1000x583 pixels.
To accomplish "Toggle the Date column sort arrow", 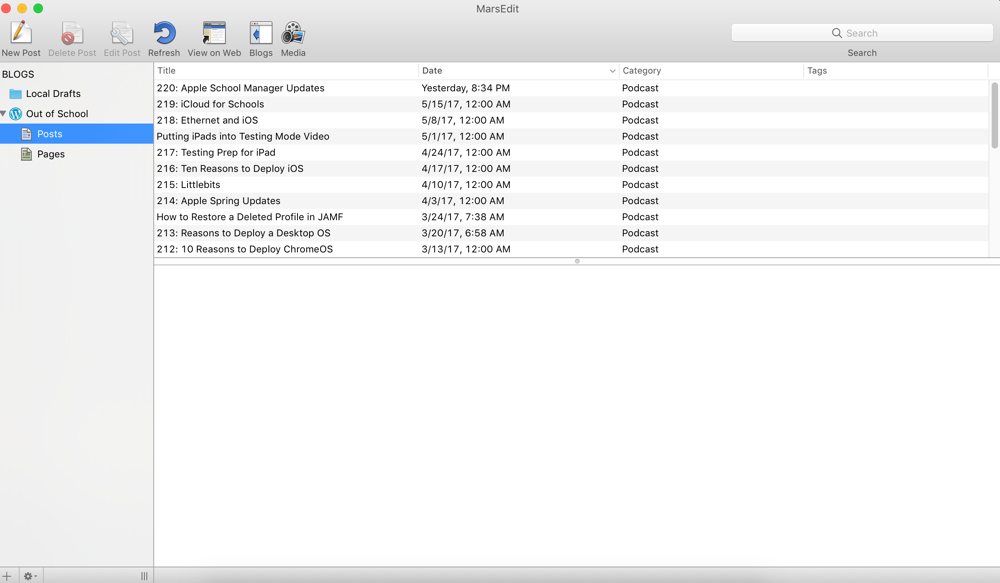I will 612,71.
